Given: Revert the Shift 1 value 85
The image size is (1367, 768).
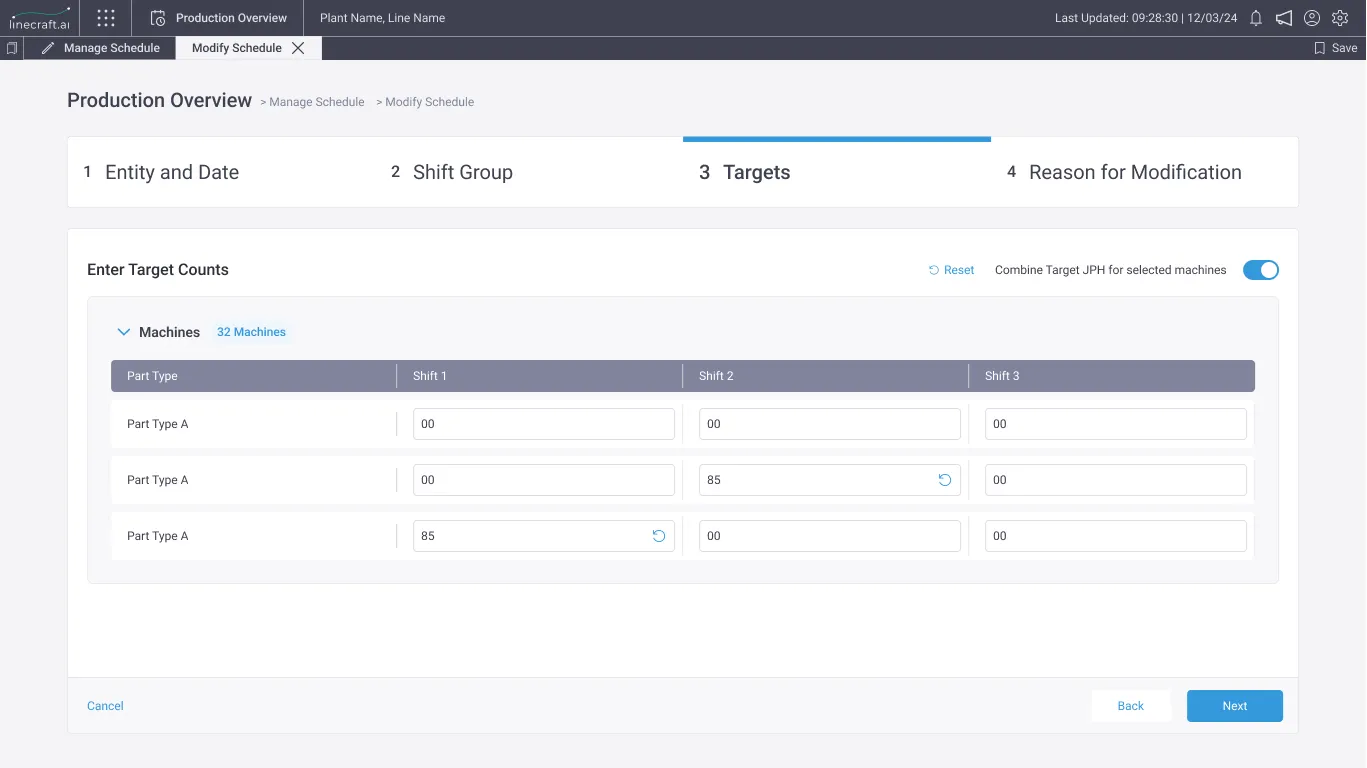Looking at the screenshot, I should point(658,536).
